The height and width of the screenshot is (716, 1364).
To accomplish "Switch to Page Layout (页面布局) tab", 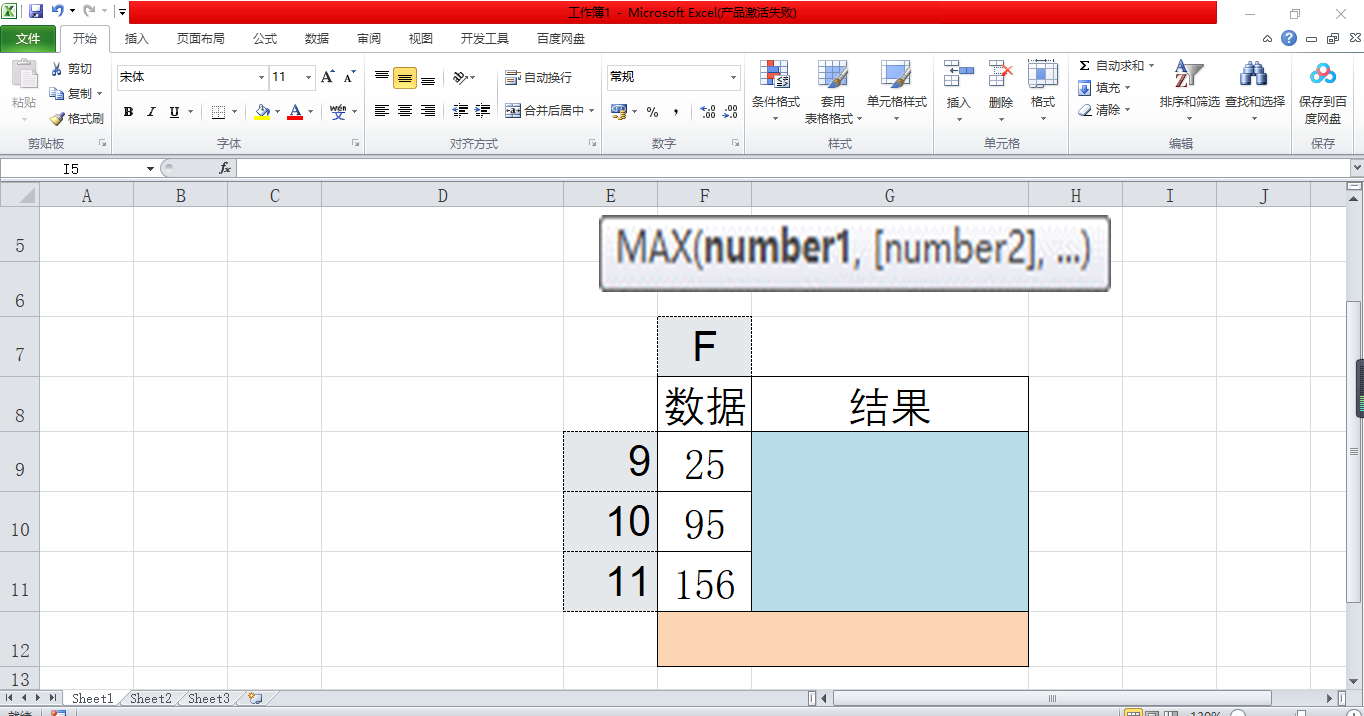I will (x=201, y=39).
